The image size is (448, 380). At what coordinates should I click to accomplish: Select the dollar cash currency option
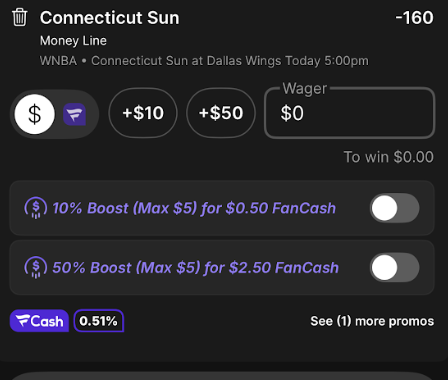(35, 114)
